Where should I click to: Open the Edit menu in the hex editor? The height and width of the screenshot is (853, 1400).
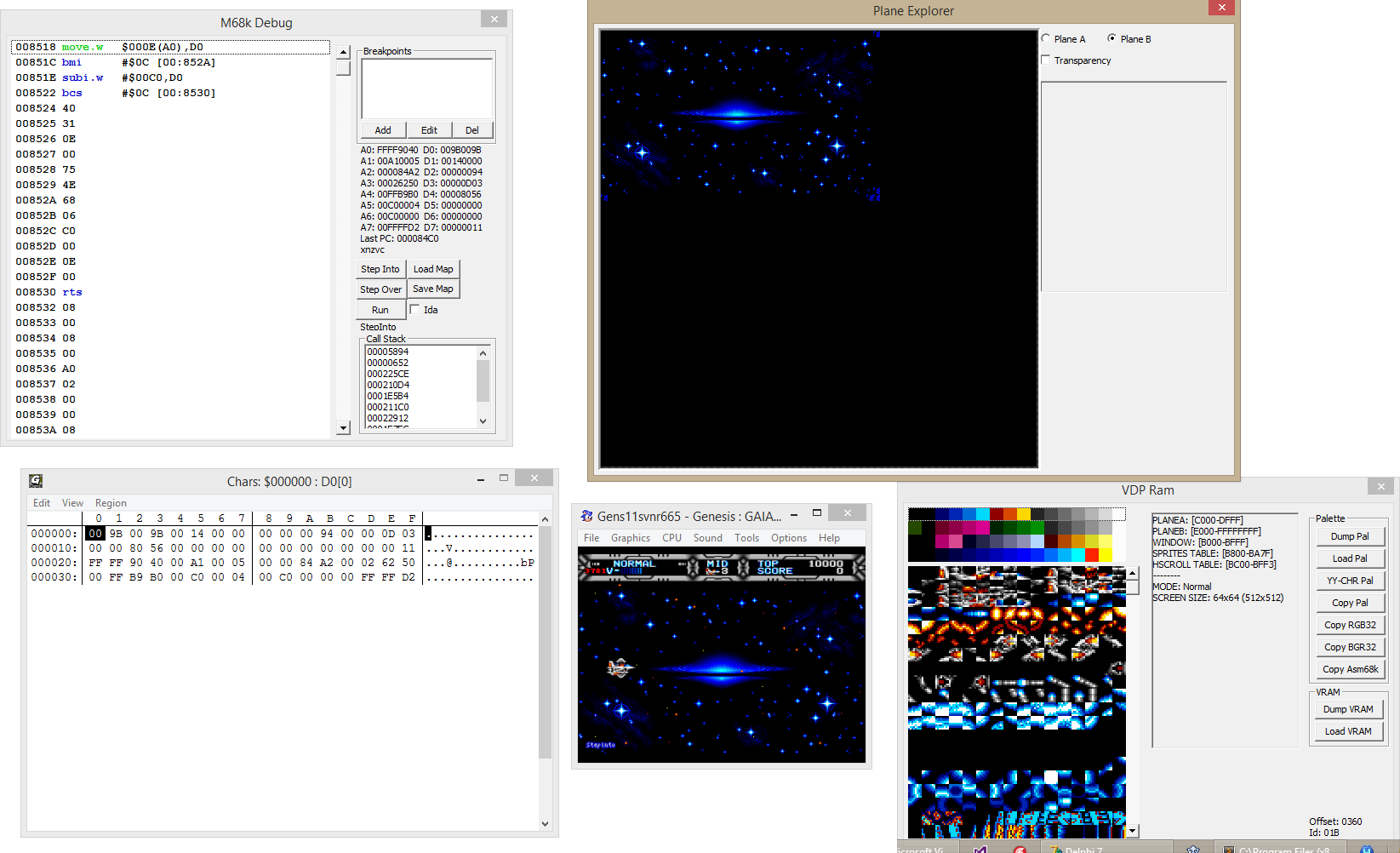click(x=42, y=503)
